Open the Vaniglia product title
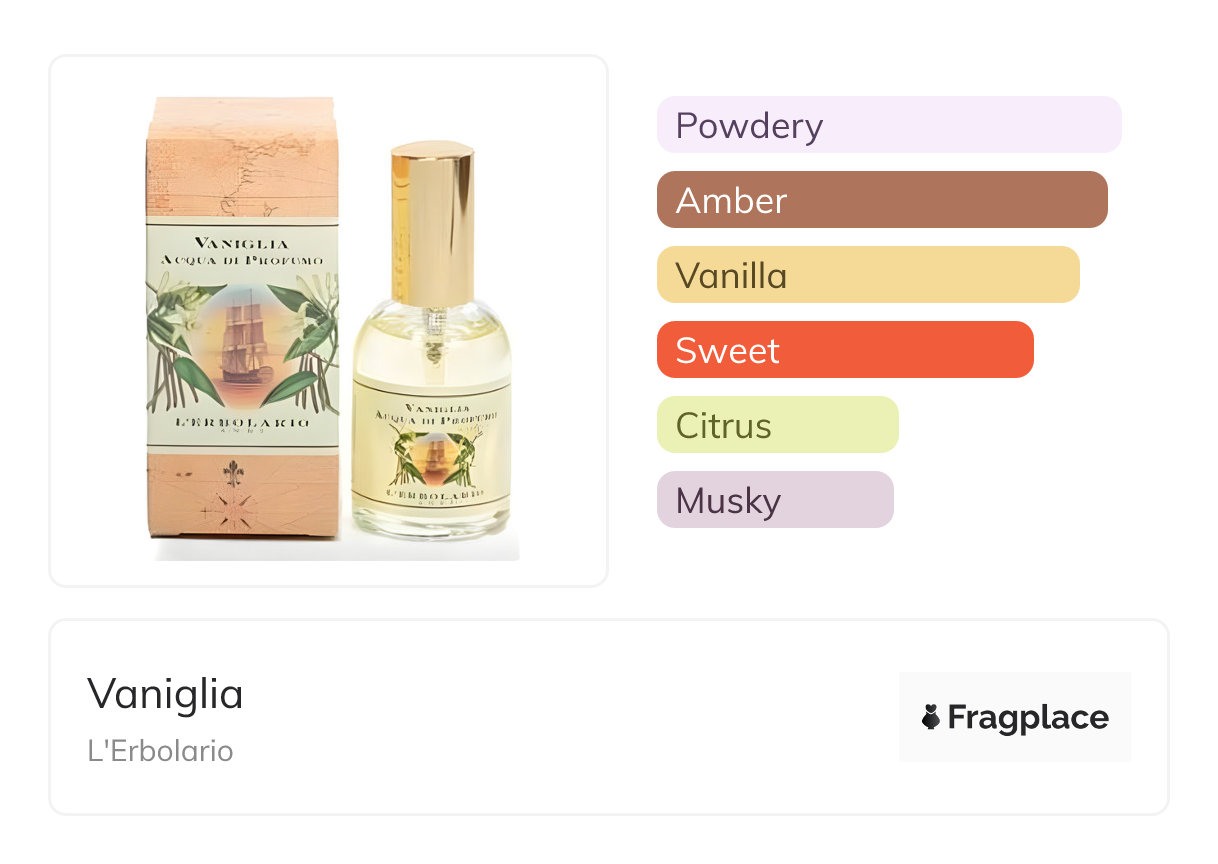Image resolution: width=1218 pixels, height=864 pixels. 165,693
